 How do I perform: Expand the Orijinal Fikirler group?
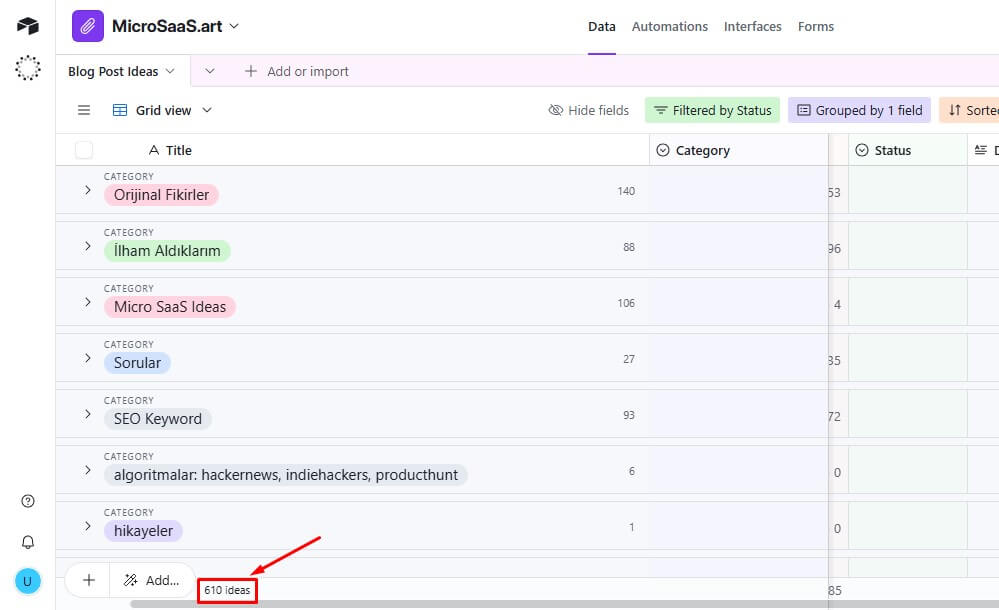[x=87, y=190]
